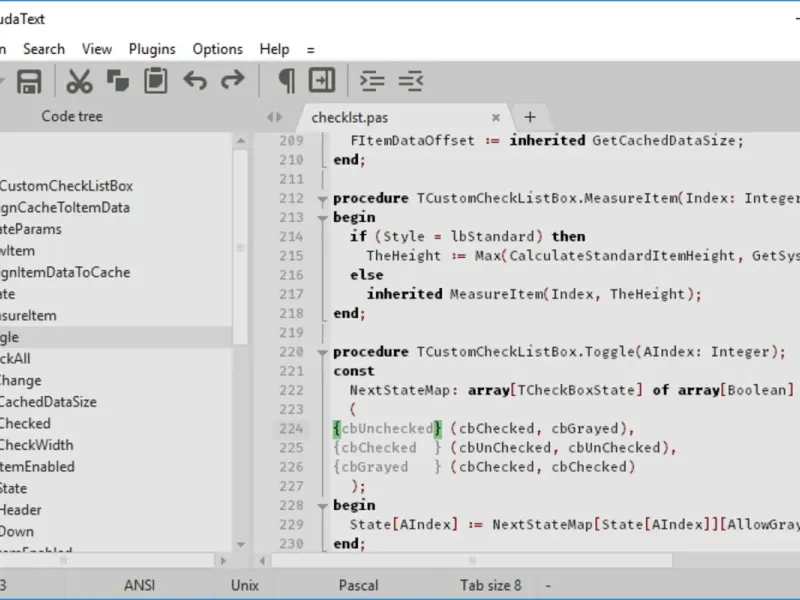
Task: Collapse the begin block at line 213
Action: 322,218
